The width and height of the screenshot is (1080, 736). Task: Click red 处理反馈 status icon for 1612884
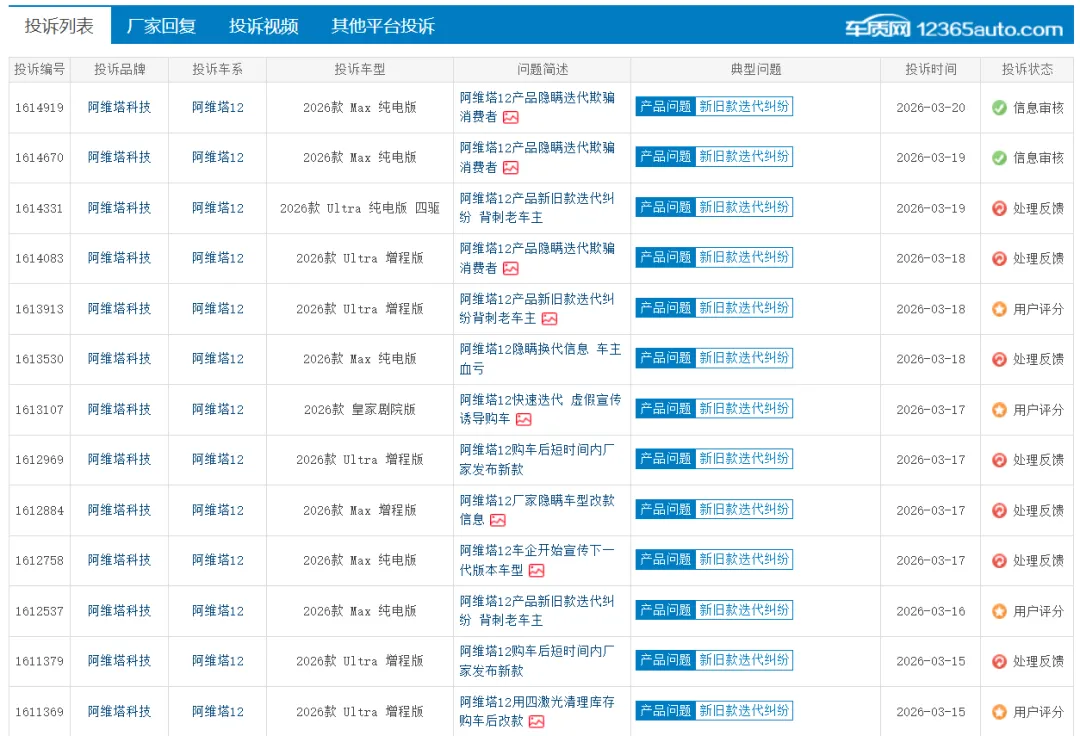999,510
